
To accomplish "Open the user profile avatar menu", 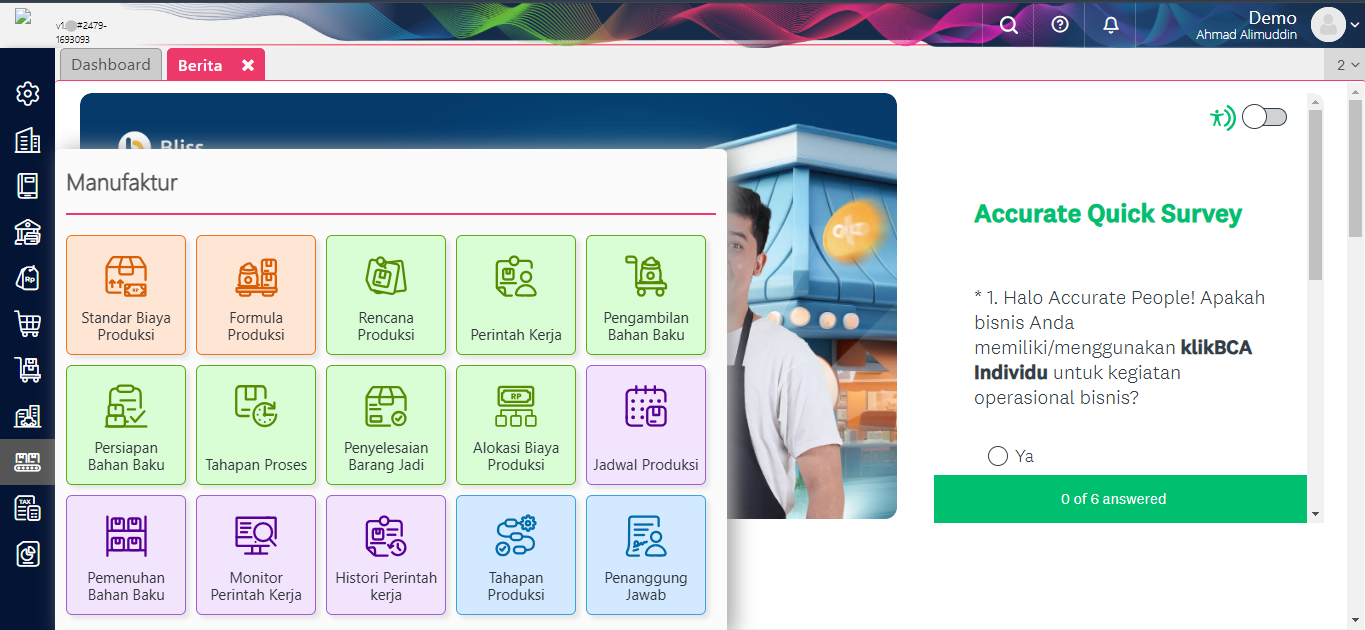I will [x=1328, y=24].
